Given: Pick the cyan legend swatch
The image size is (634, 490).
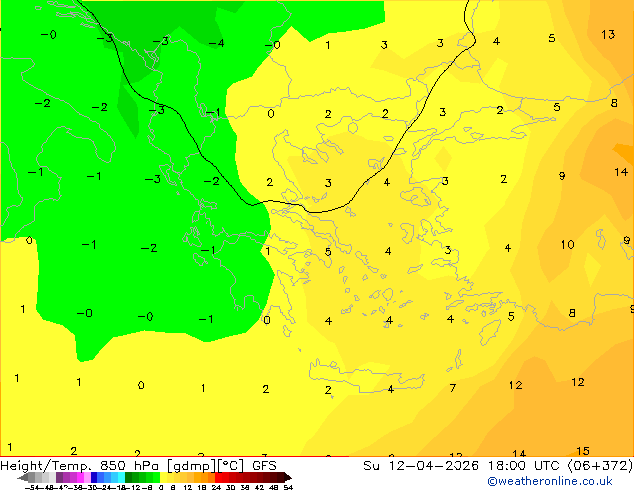Looking at the screenshot, I should [x=121, y=477].
